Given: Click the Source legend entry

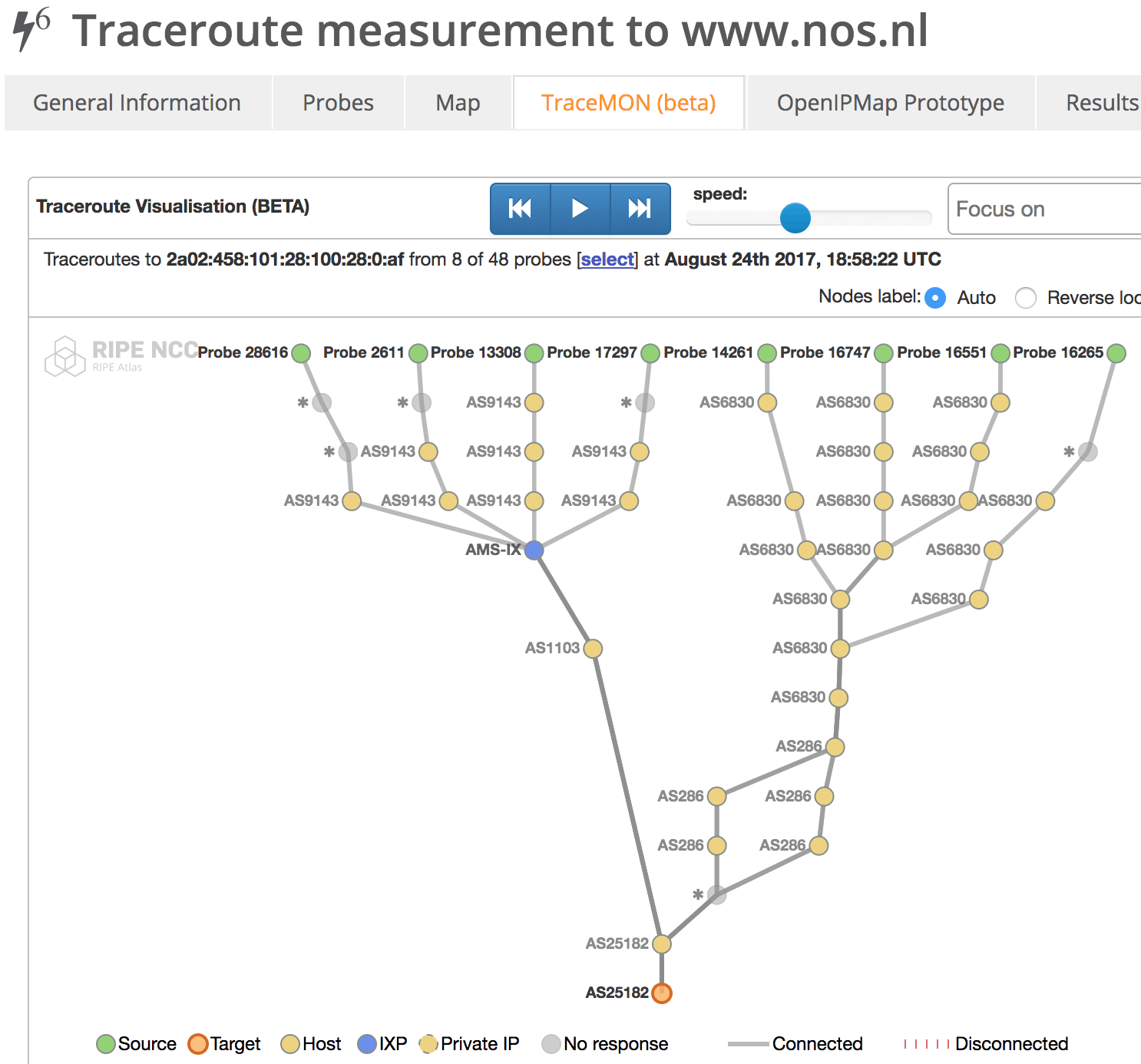Looking at the screenshot, I should (x=137, y=1044).
